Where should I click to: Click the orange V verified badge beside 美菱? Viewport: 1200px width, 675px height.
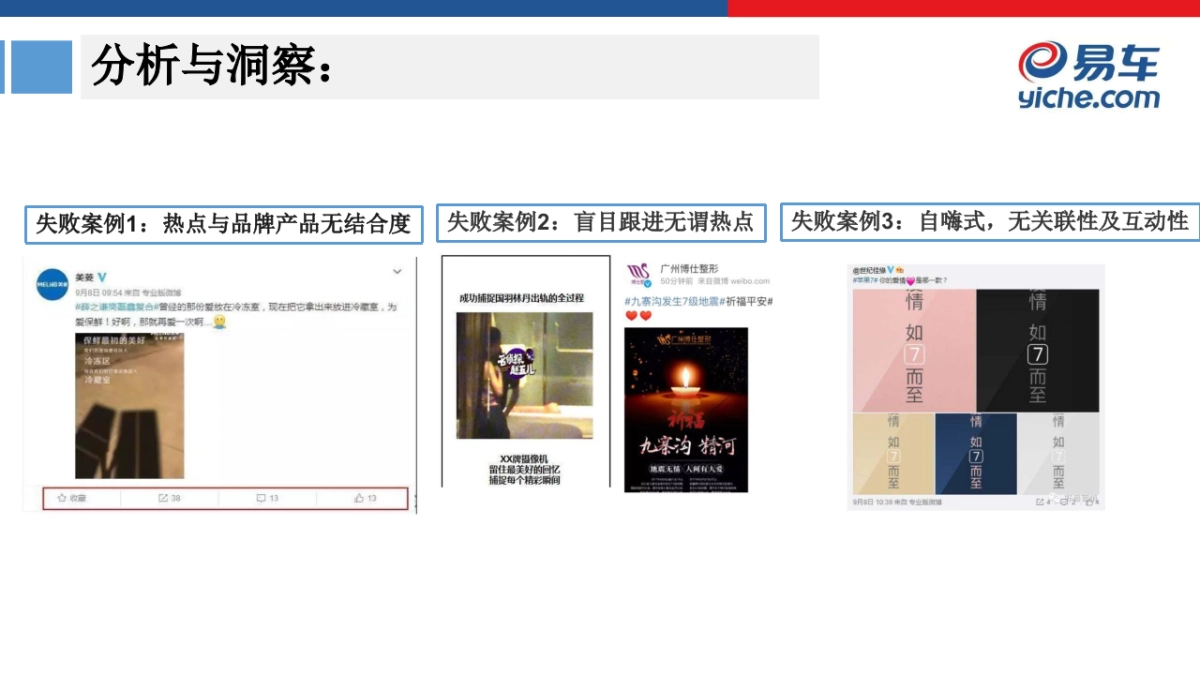[102, 277]
